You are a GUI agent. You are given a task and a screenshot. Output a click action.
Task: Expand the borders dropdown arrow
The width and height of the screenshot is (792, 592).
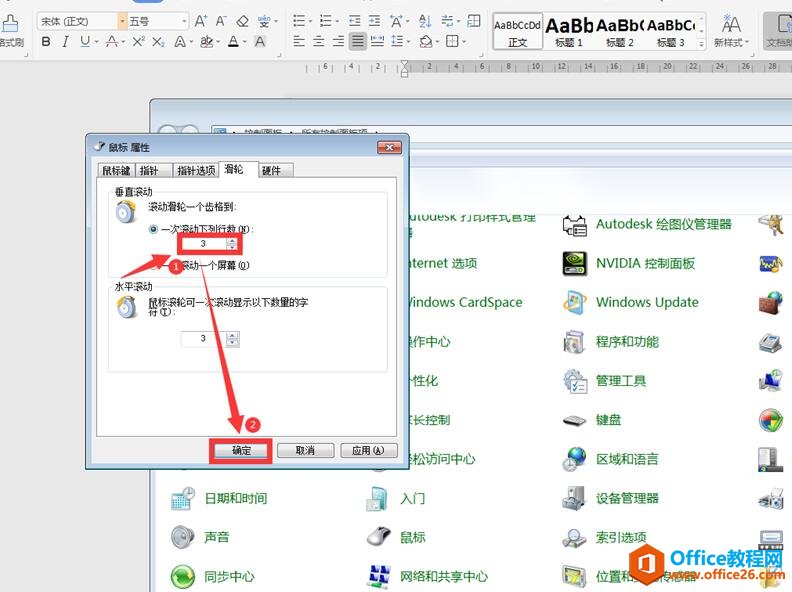pyautogui.click(x=463, y=41)
